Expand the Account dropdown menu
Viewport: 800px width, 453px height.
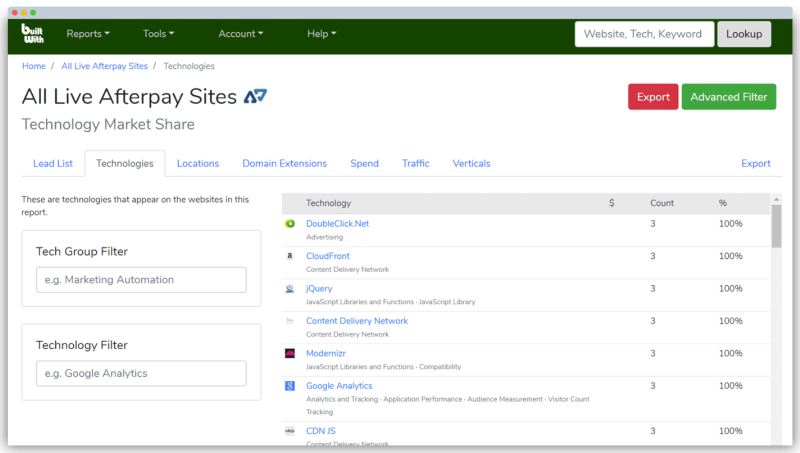click(x=241, y=34)
